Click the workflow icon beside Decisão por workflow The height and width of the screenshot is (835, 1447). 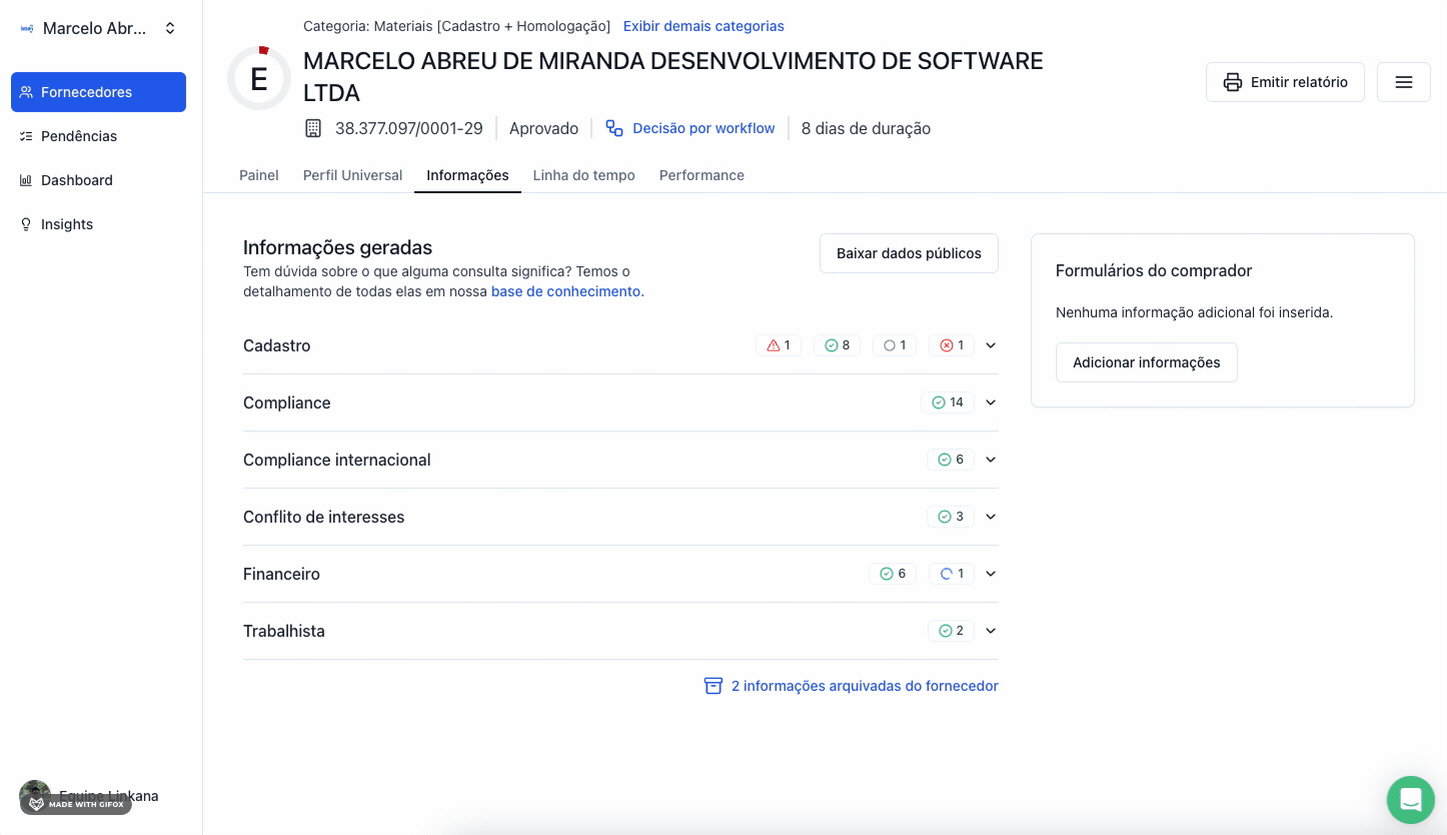[x=614, y=128]
